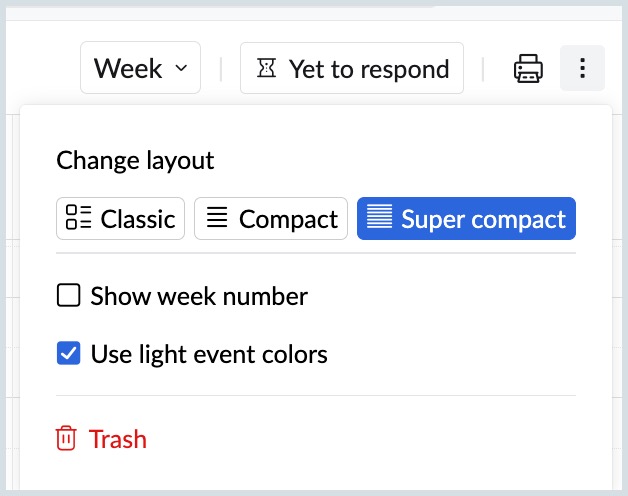Open the Trash link

pos(117,439)
